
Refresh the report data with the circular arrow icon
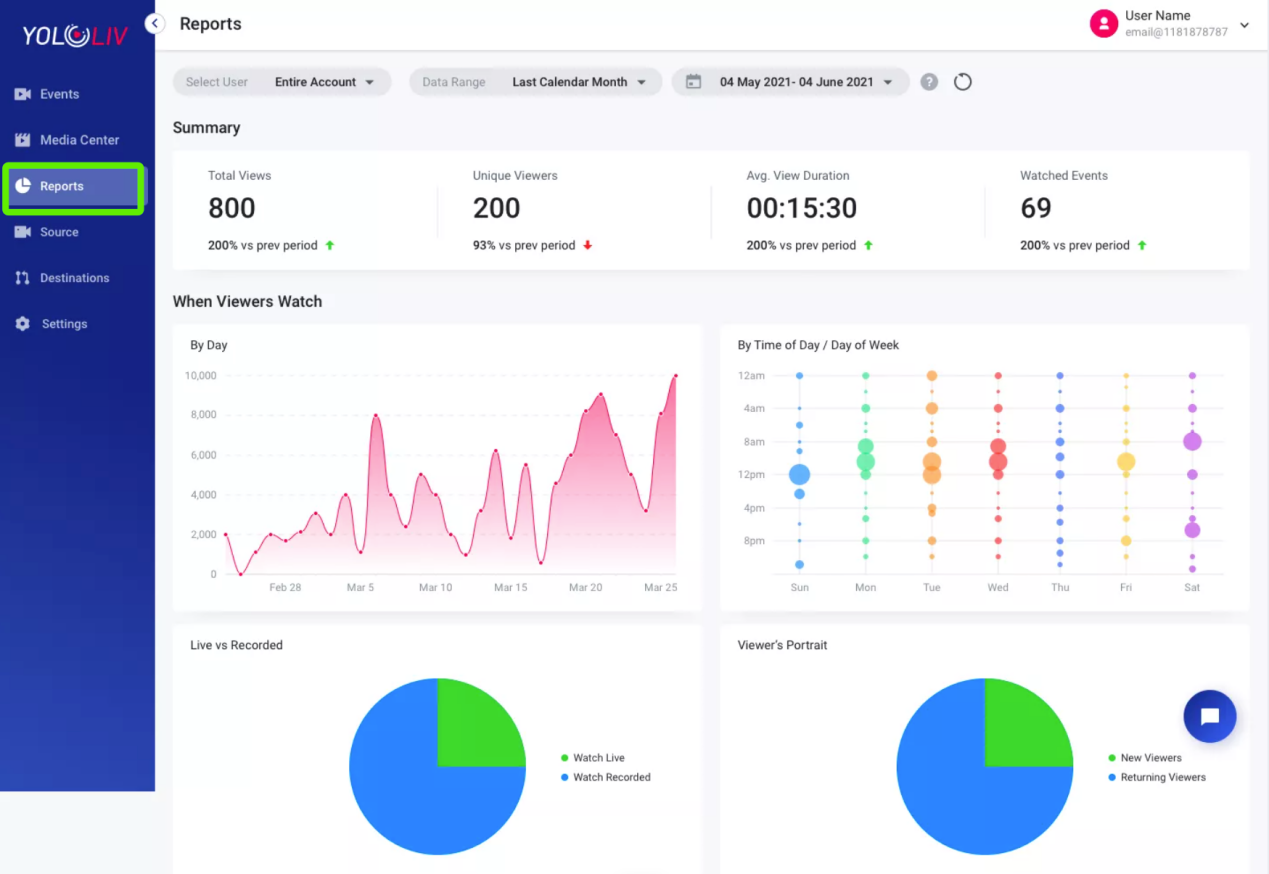[x=963, y=82]
